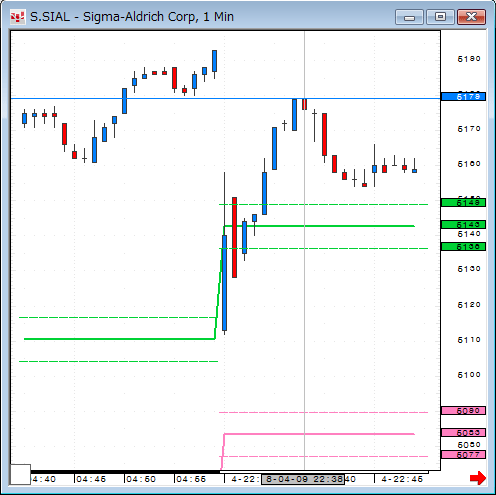Click the 5120 value on price axis
The image size is (496, 495).
469,305
